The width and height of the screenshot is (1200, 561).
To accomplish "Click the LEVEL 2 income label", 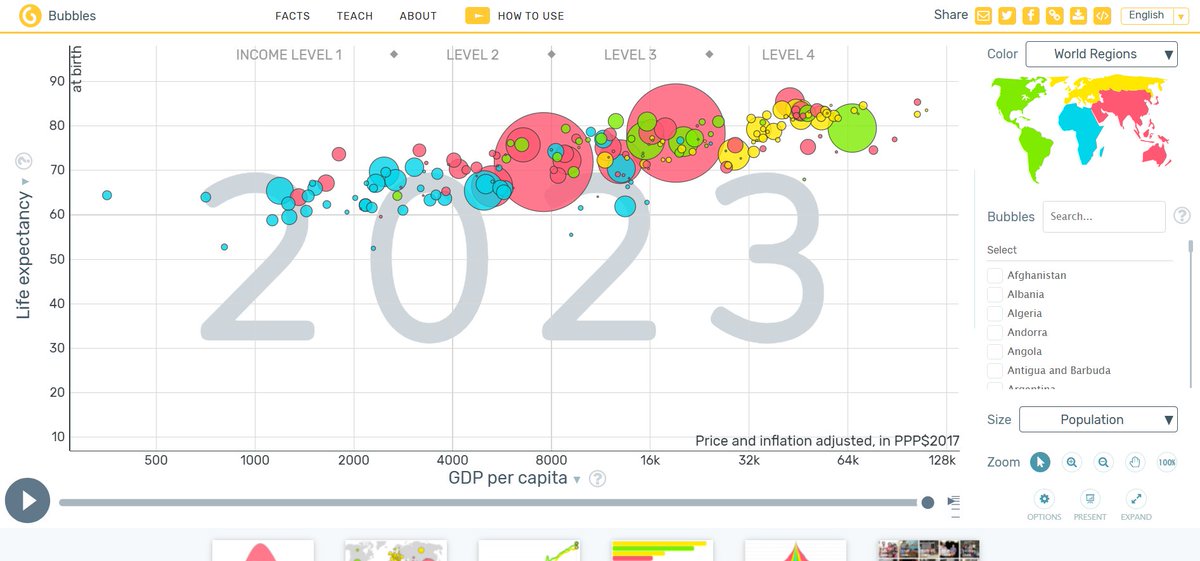I will (x=472, y=55).
